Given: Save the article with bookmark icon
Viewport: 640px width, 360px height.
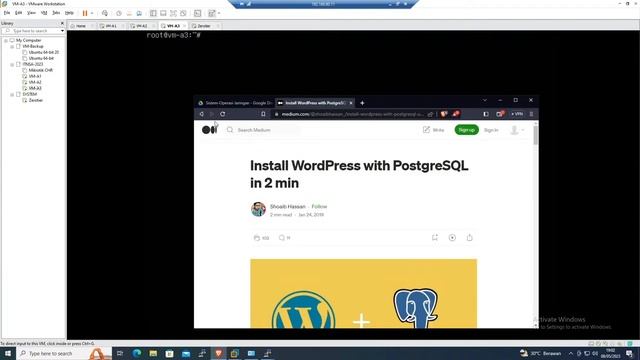Looking at the screenshot, I should [x=435, y=238].
